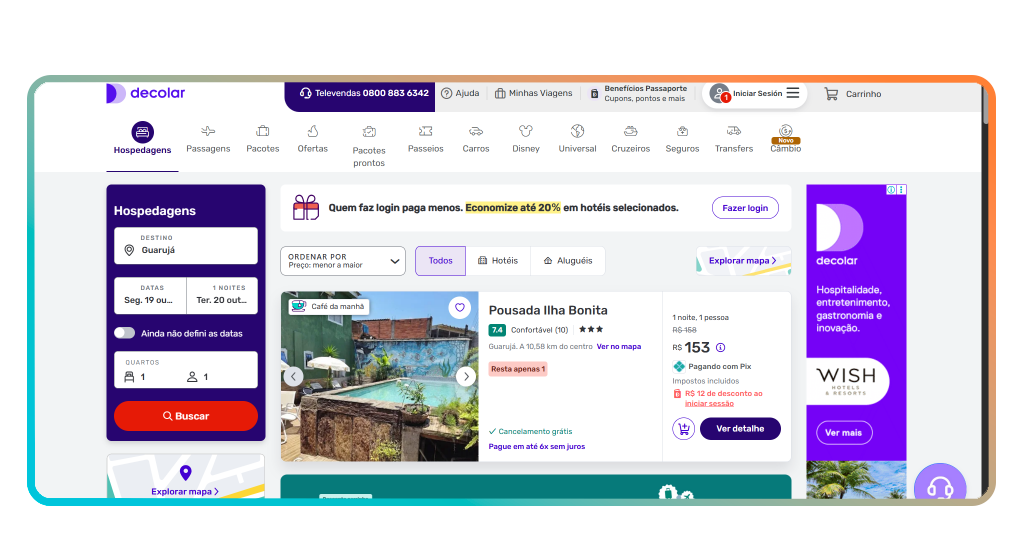The width and height of the screenshot is (1024, 536).
Task: Favorite Pousada Ilha Bonita with heart
Action: [x=460, y=307]
